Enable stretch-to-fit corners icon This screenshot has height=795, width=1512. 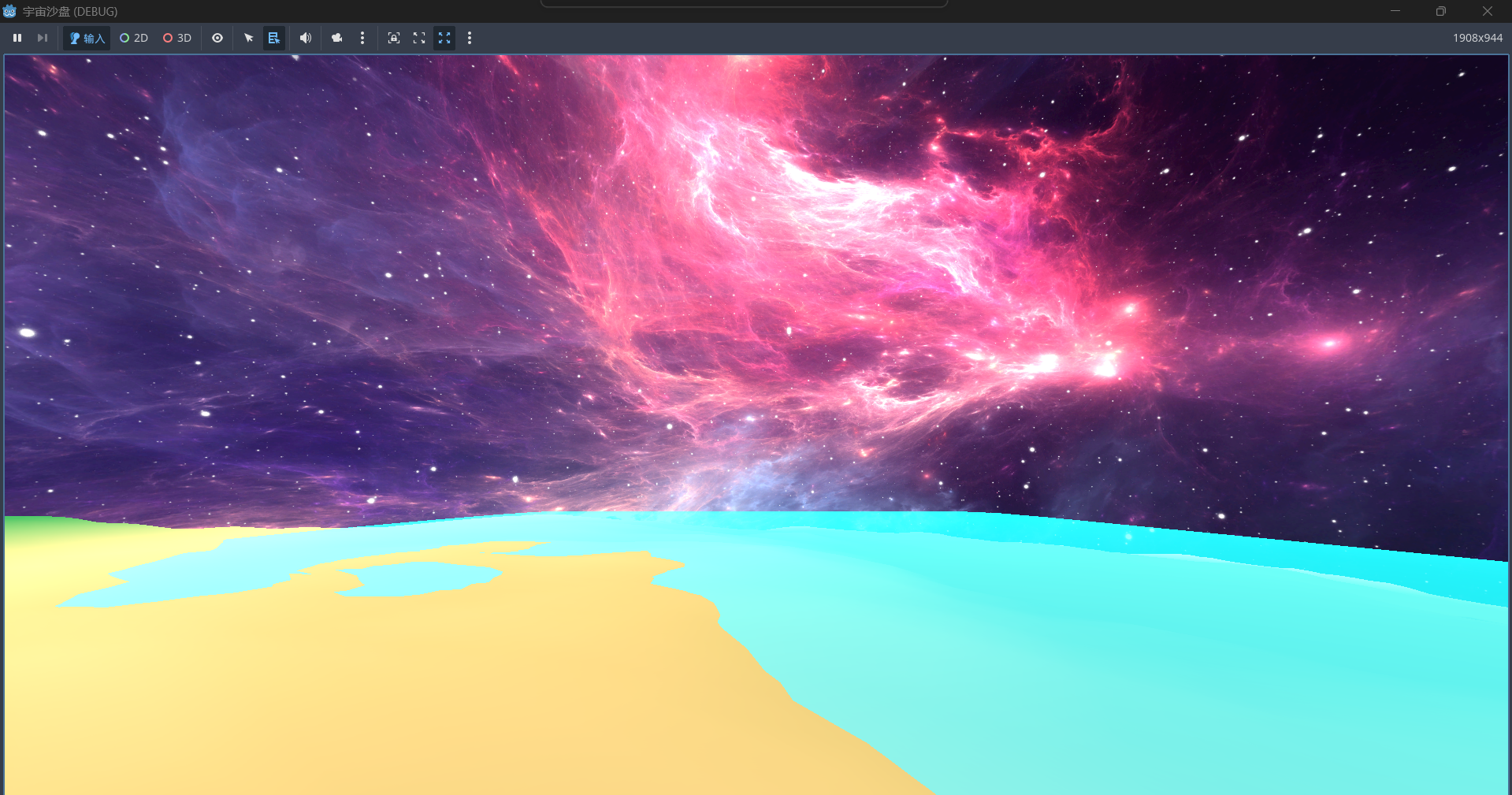click(419, 38)
